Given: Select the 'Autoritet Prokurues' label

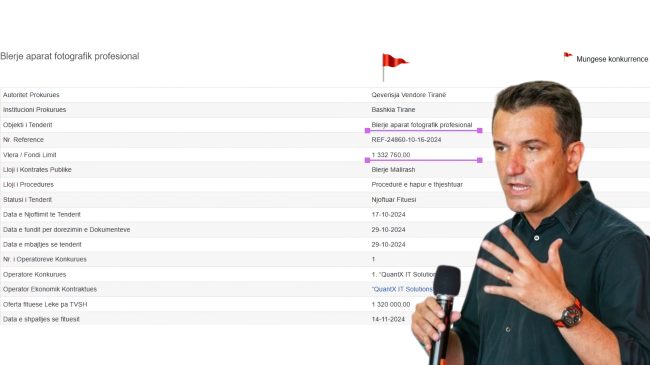Looking at the screenshot, I should point(31,95).
